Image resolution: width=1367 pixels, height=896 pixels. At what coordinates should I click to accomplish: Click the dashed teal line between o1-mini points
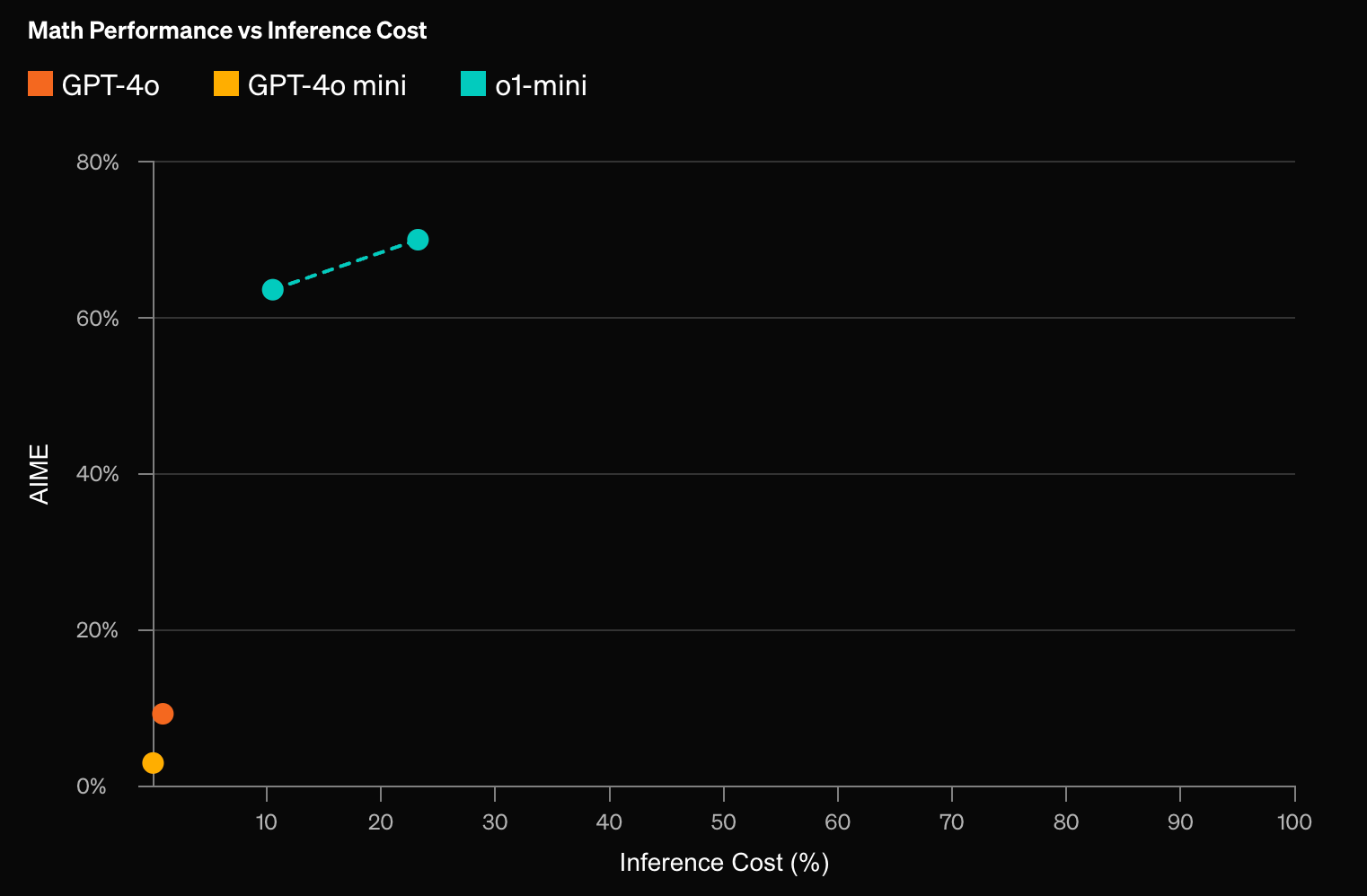point(346,265)
